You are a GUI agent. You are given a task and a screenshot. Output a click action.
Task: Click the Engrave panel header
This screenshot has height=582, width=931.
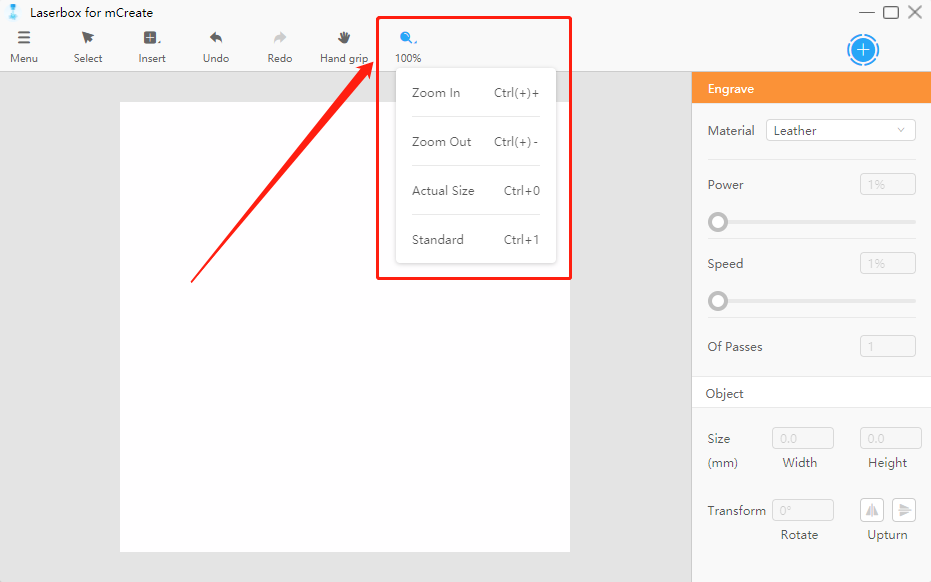[811, 88]
